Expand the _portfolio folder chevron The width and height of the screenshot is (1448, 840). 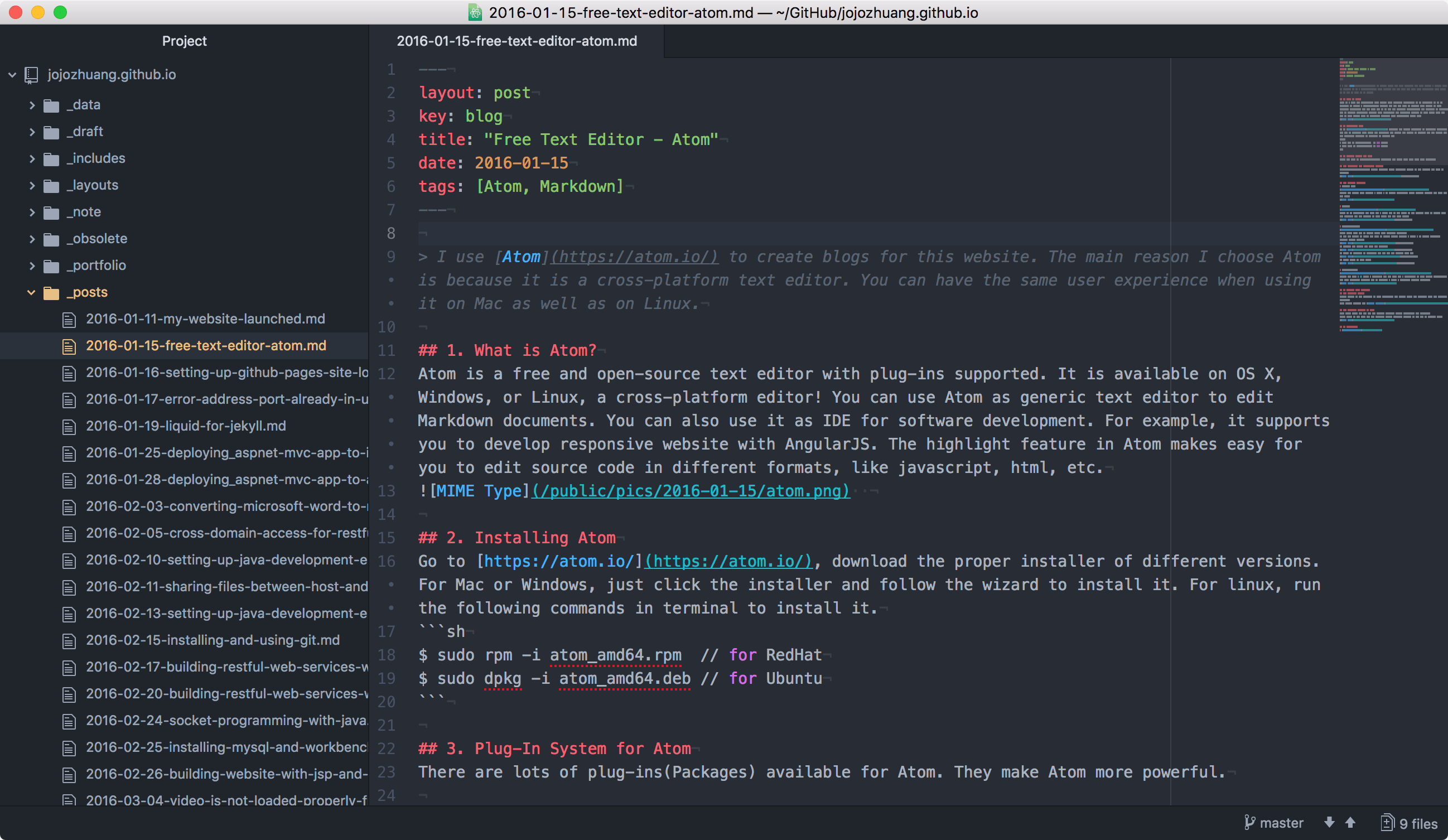point(32,266)
